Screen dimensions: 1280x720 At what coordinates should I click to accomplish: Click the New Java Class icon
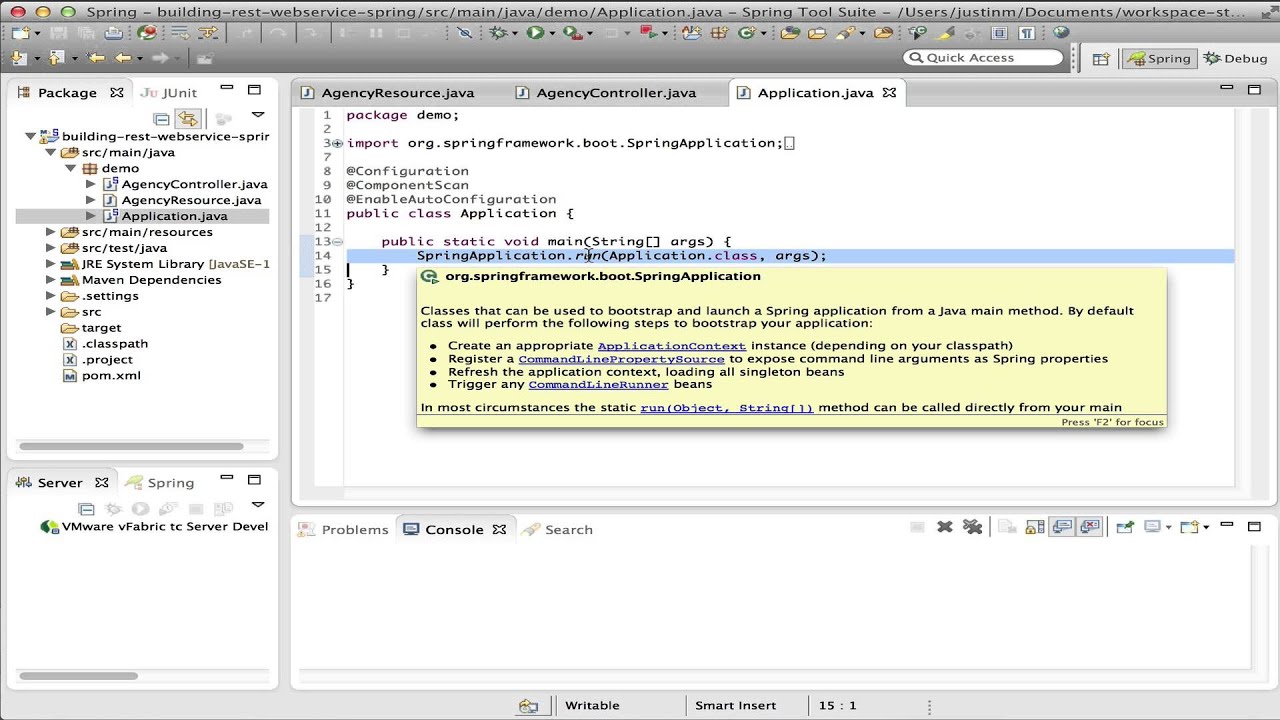point(746,33)
